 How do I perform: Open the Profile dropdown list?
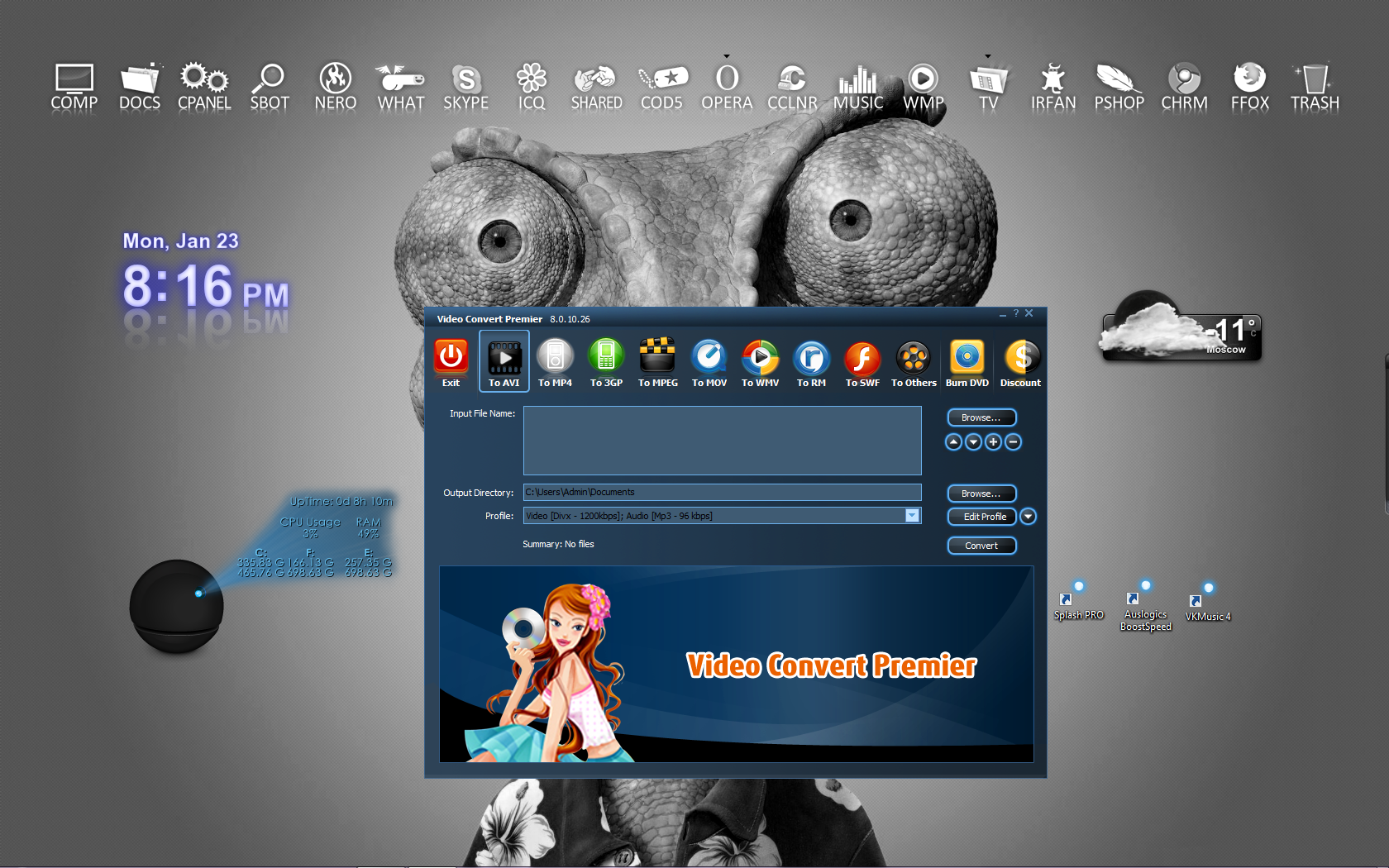pyautogui.click(x=912, y=516)
